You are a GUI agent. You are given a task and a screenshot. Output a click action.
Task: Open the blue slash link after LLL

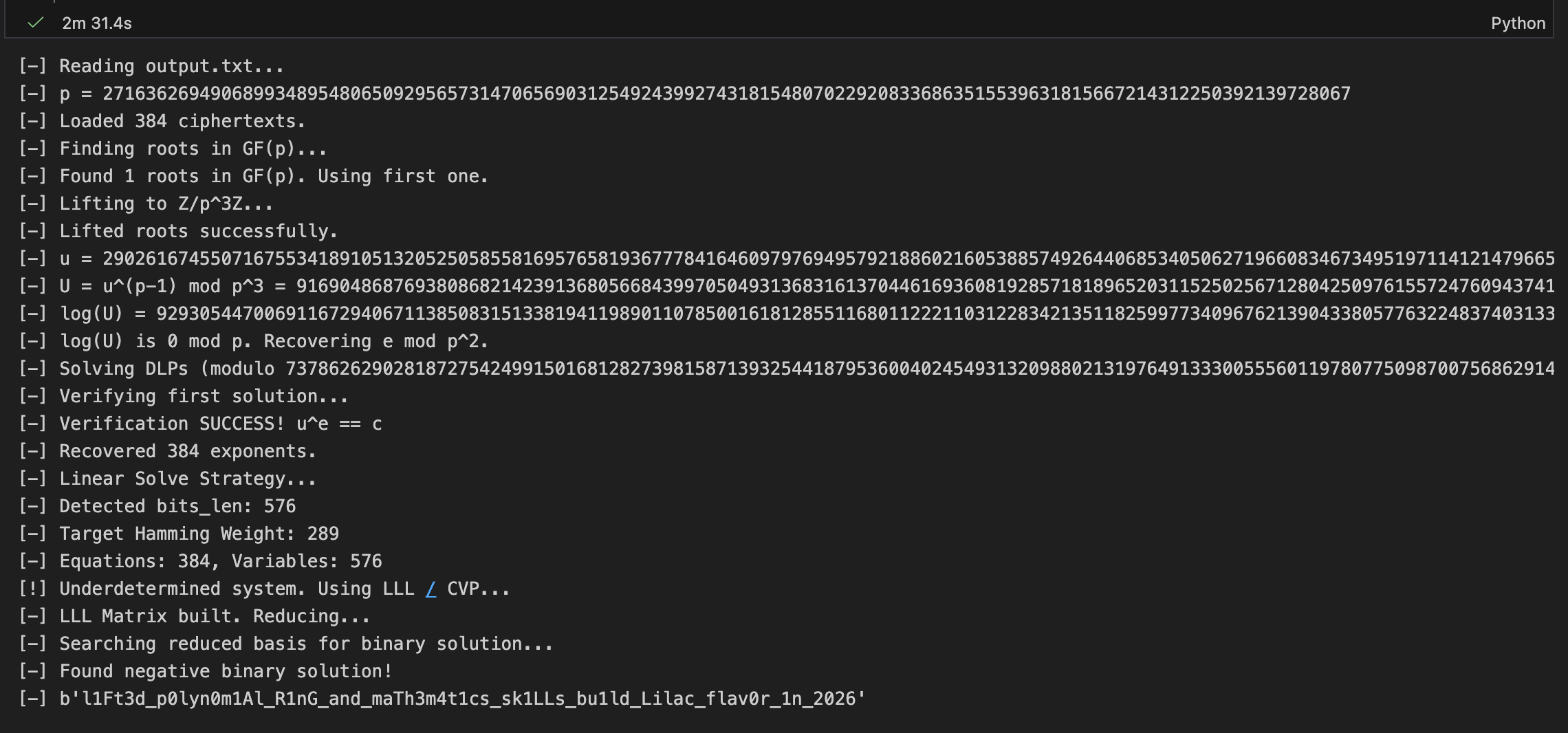(x=431, y=589)
